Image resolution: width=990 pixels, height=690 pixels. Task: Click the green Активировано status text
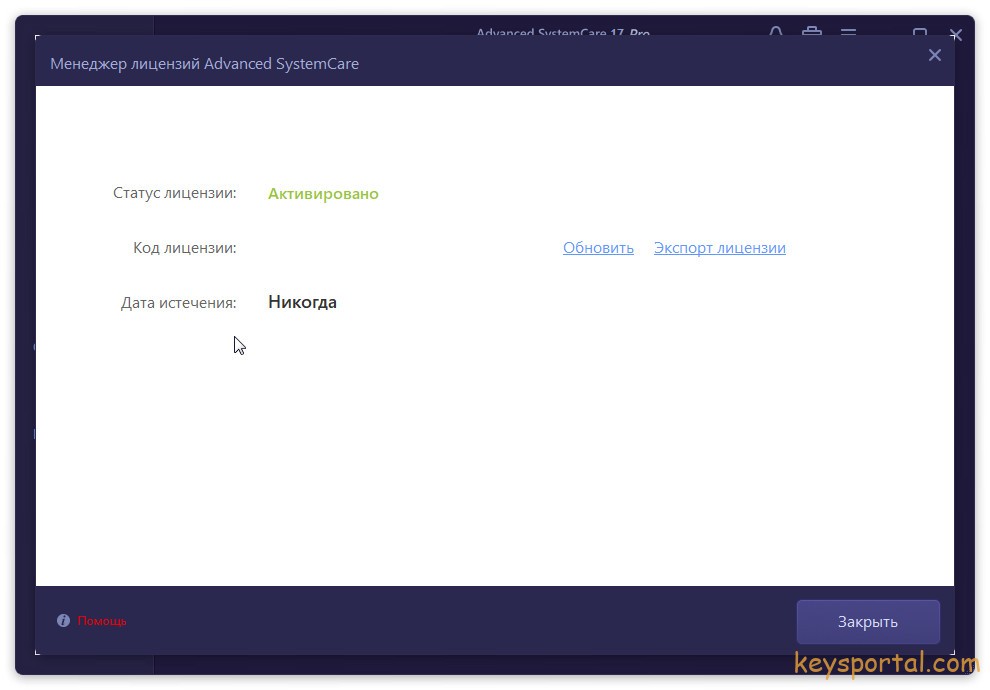click(323, 193)
